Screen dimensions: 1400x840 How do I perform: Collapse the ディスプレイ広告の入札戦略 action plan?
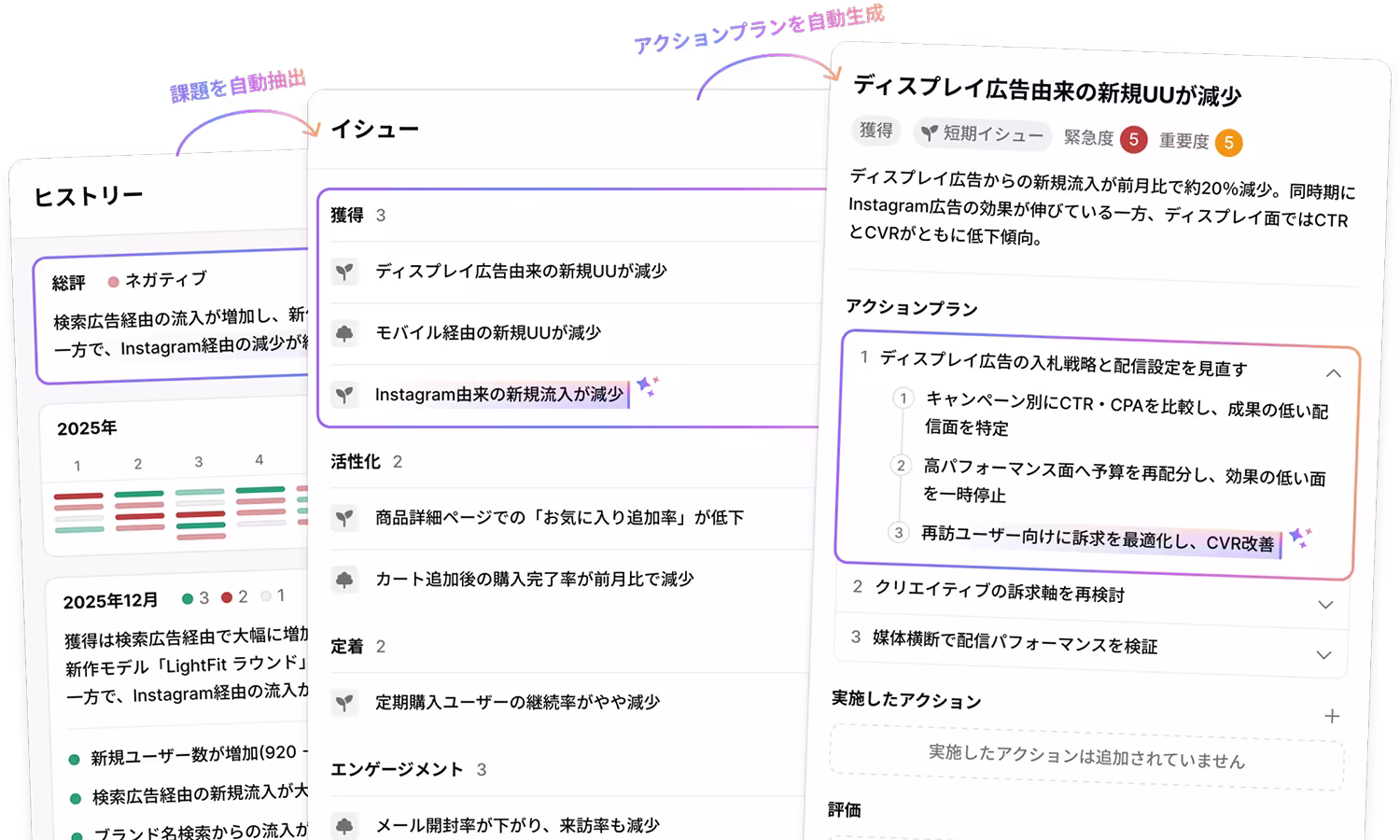[1334, 373]
